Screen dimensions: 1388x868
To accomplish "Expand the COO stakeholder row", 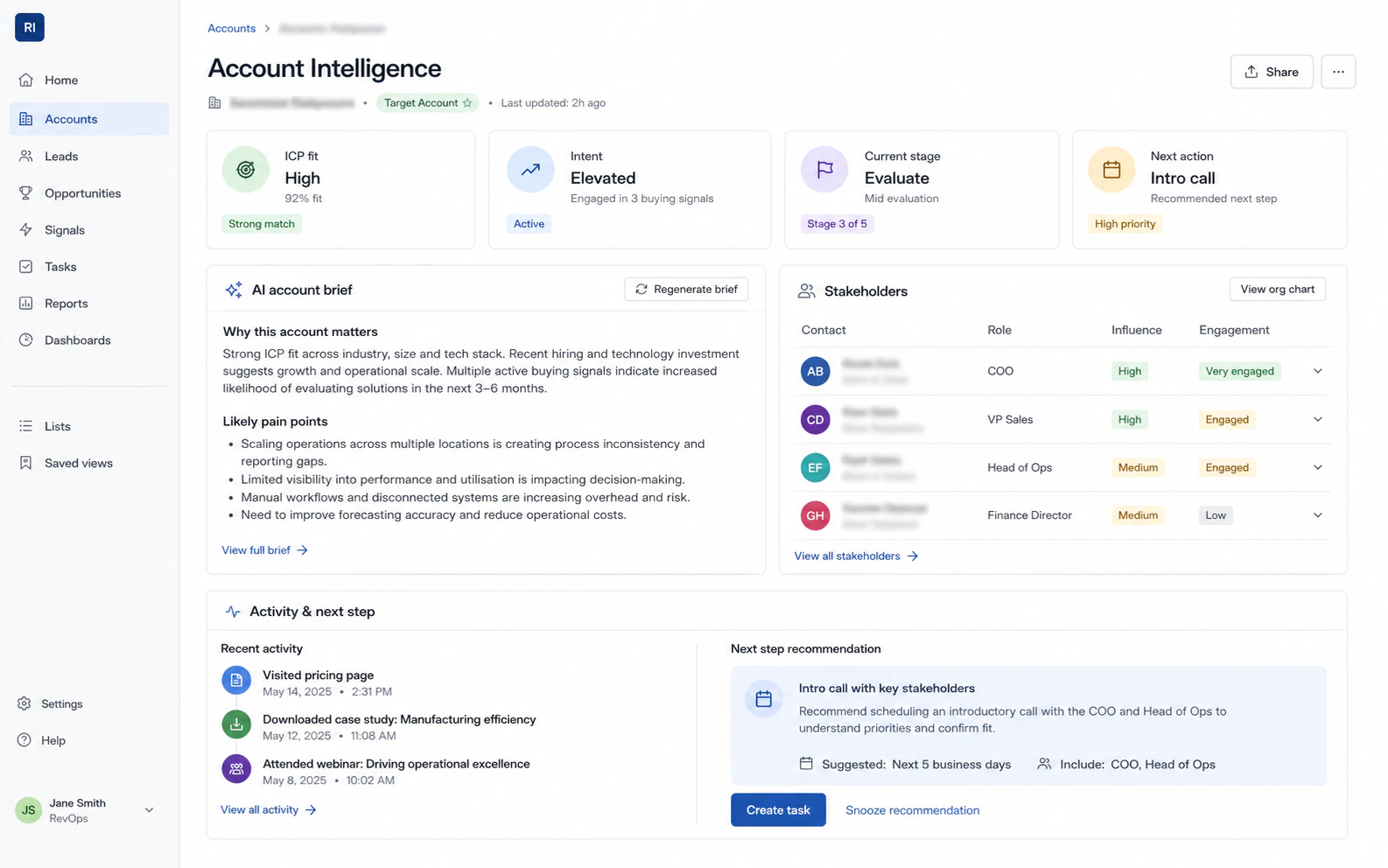I will (x=1317, y=371).
